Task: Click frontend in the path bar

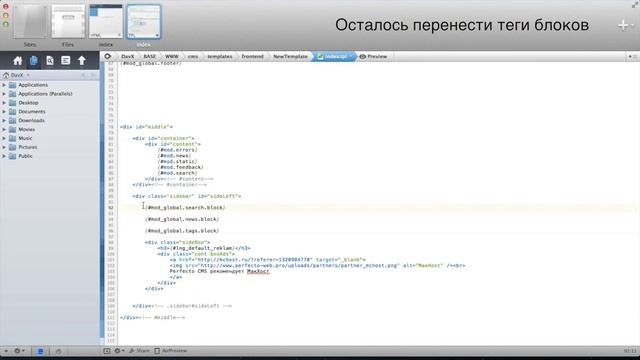Action: (252, 56)
